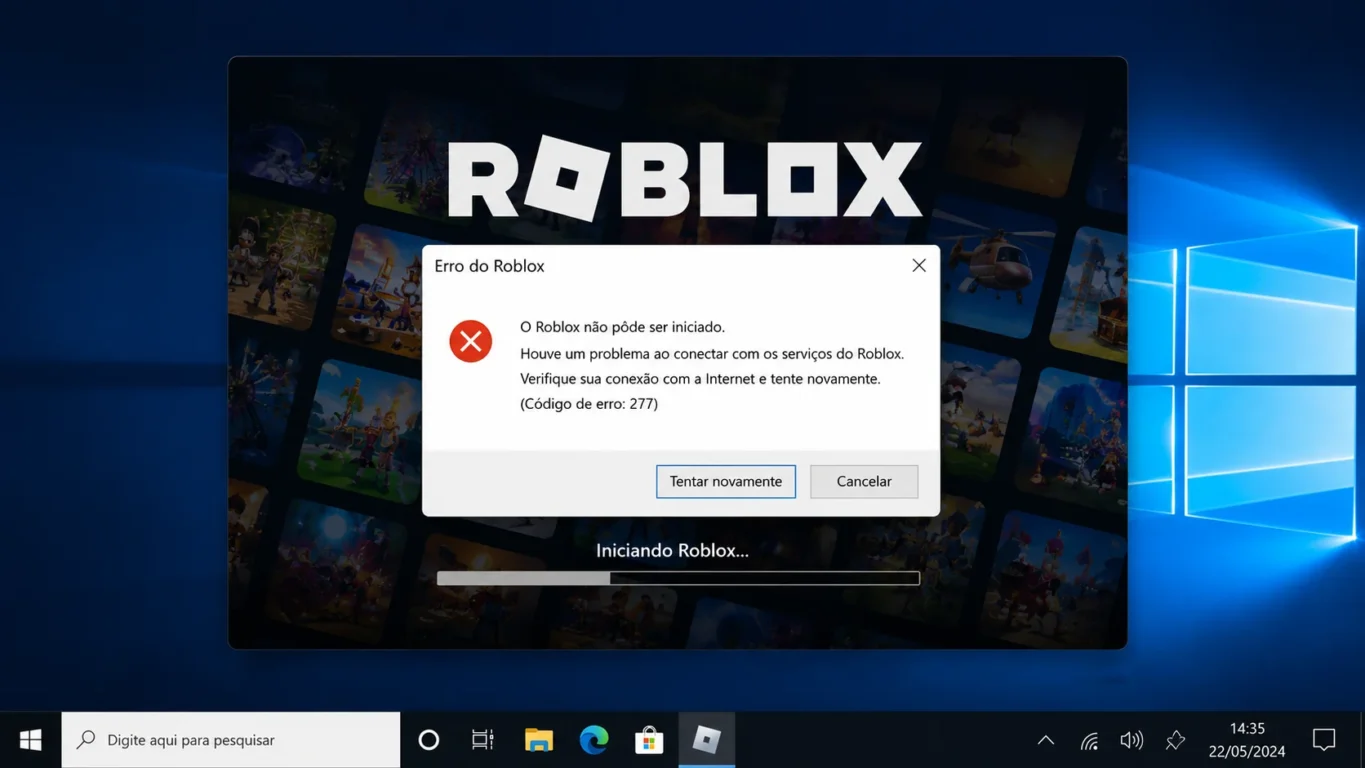This screenshot has height=768, width=1365.
Task: Click the Cancelar button
Action: tap(864, 481)
